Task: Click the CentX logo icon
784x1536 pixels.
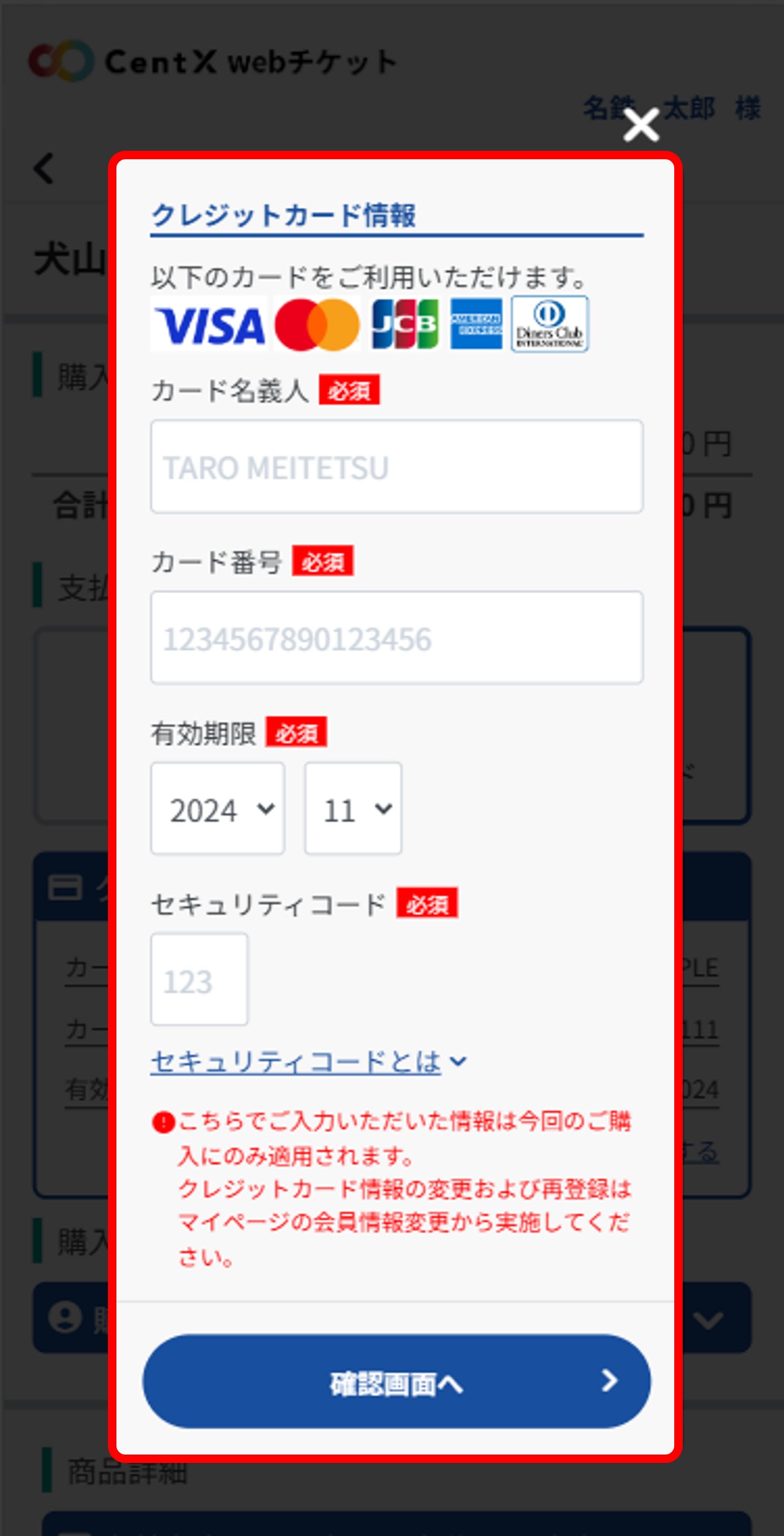Action: [61, 61]
